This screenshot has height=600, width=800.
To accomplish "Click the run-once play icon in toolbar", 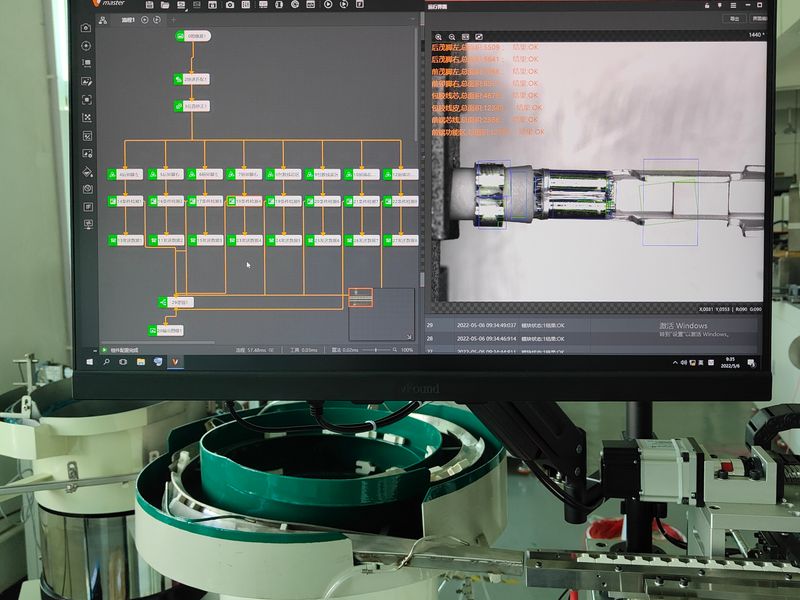I will 329,4.
